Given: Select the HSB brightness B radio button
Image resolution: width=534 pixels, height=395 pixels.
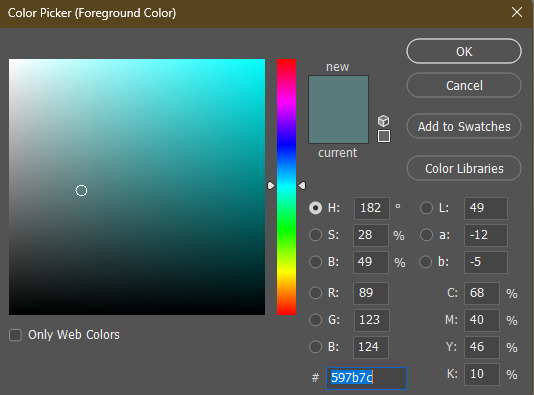Looking at the screenshot, I should click(315, 262).
